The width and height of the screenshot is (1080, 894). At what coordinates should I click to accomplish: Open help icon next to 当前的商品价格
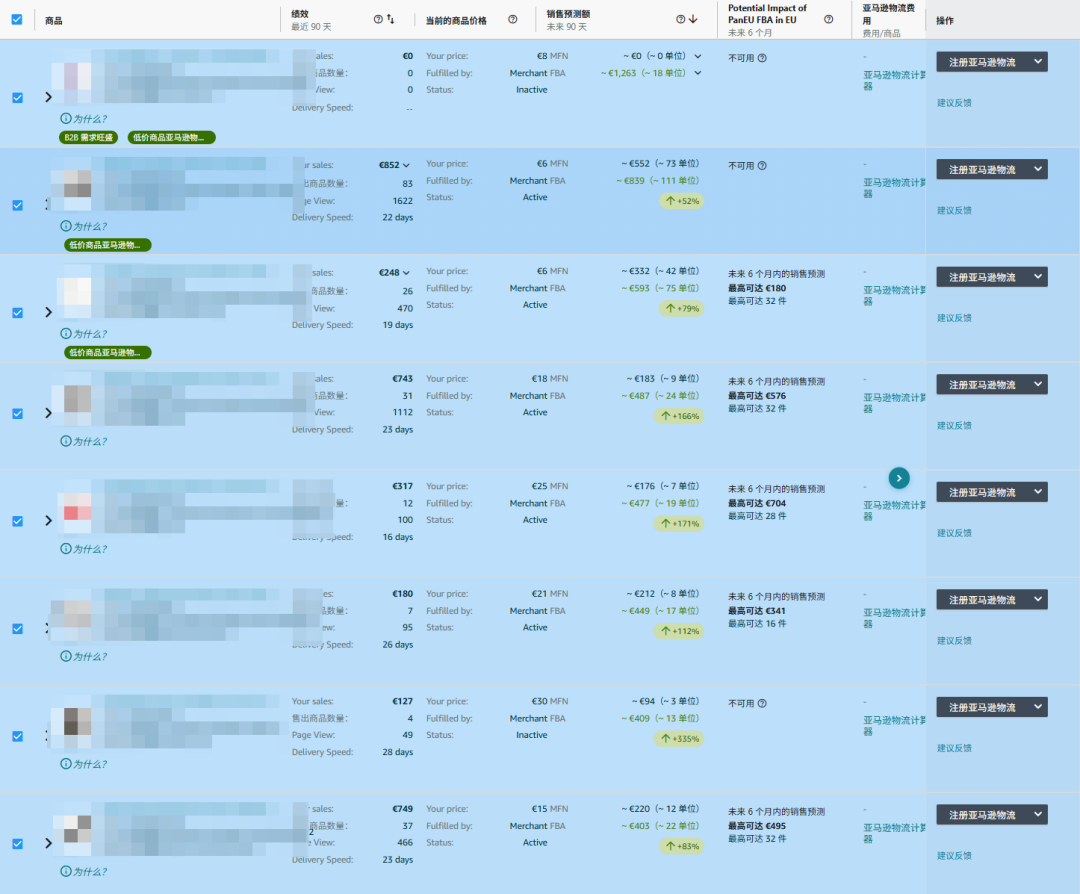tap(512, 19)
